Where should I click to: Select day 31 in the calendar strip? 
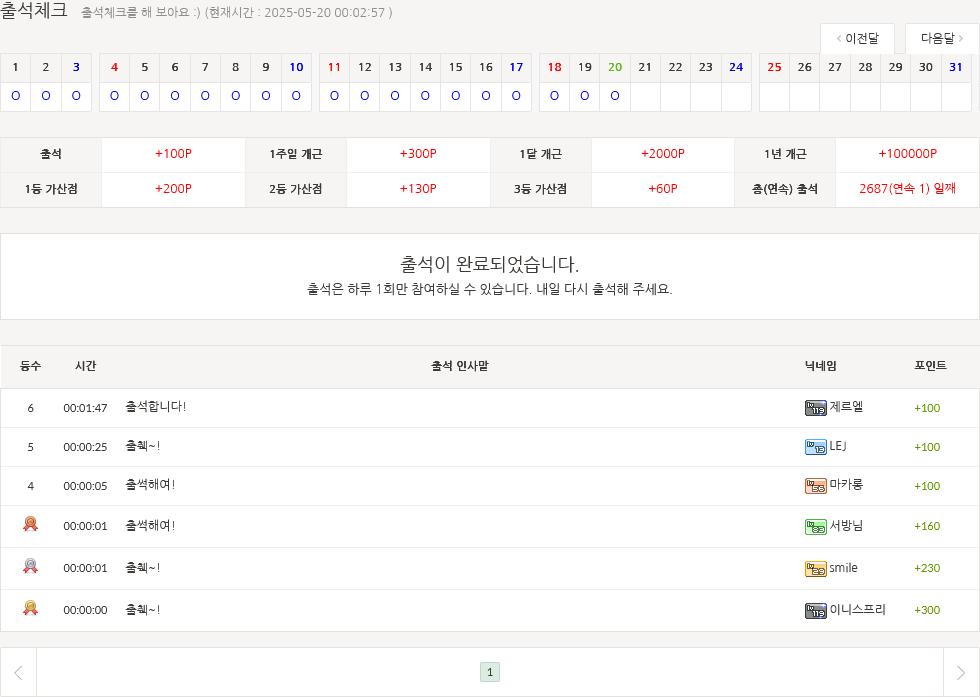[956, 67]
